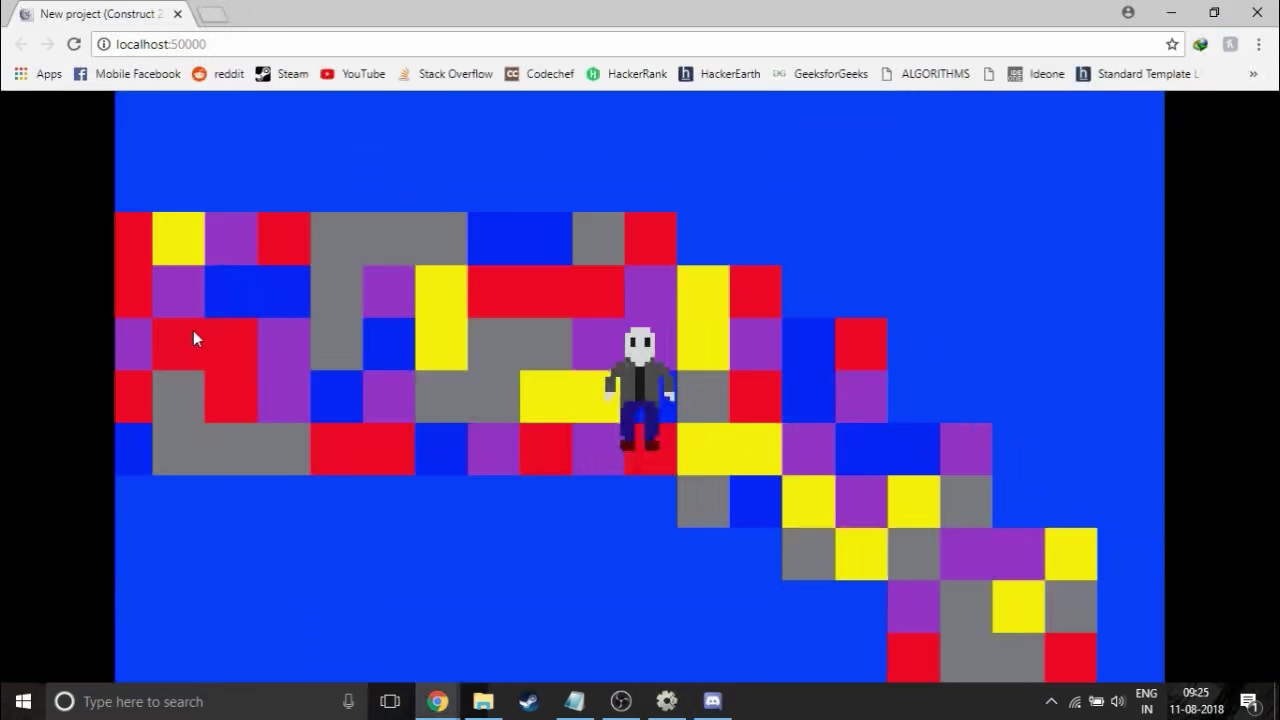The width and height of the screenshot is (1280, 720).
Task: Open the Codechef bookmark
Action: 539,74
